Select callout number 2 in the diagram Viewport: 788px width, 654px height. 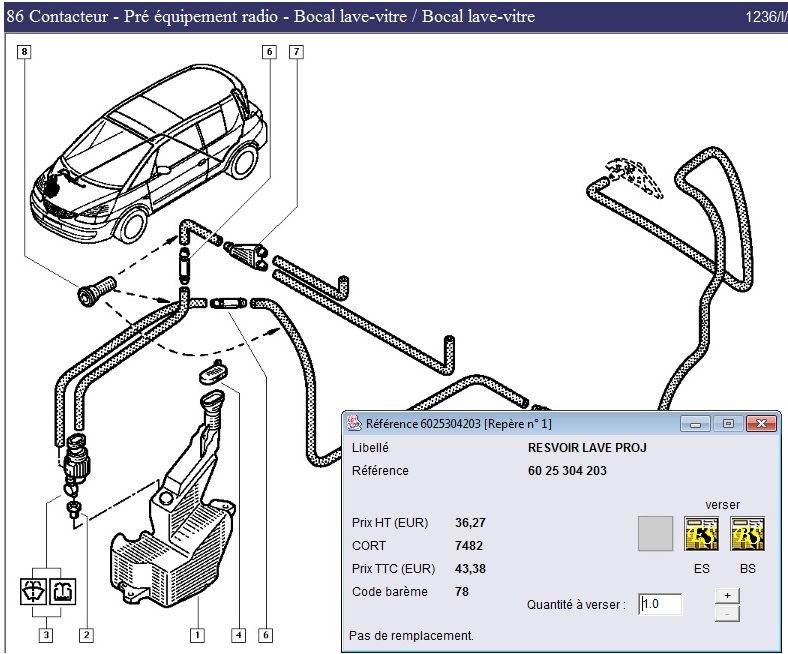(87, 634)
